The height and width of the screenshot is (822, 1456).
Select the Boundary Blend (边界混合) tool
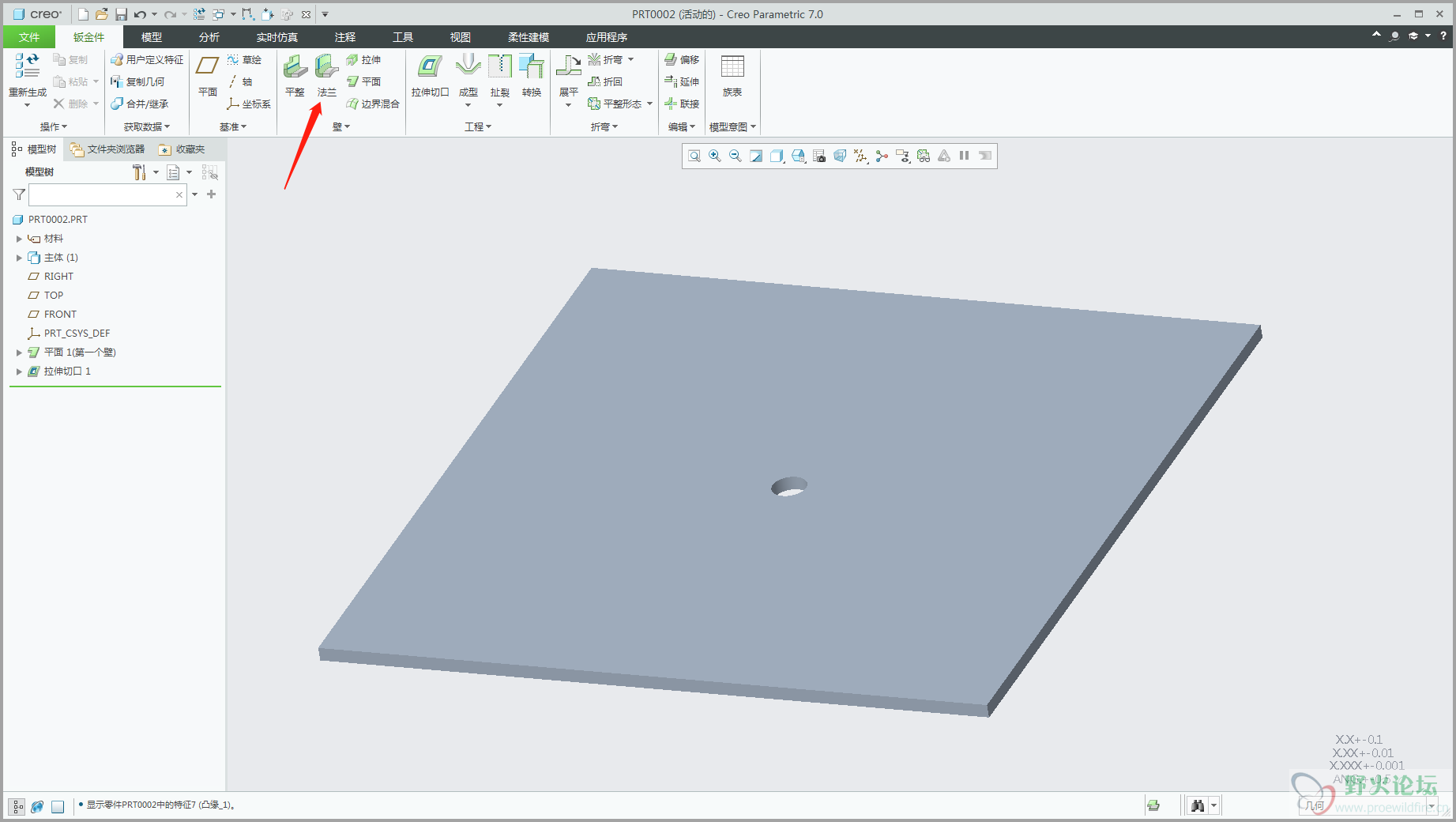[373, 104]
